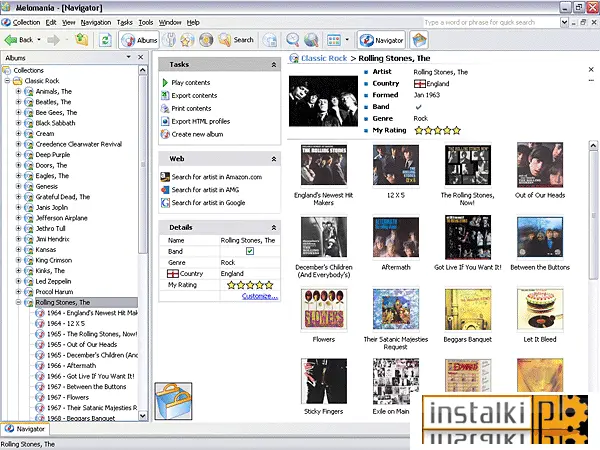600x450 pixels.
Task: Collapse the Details panel section
Action: [x=274, y=228]
